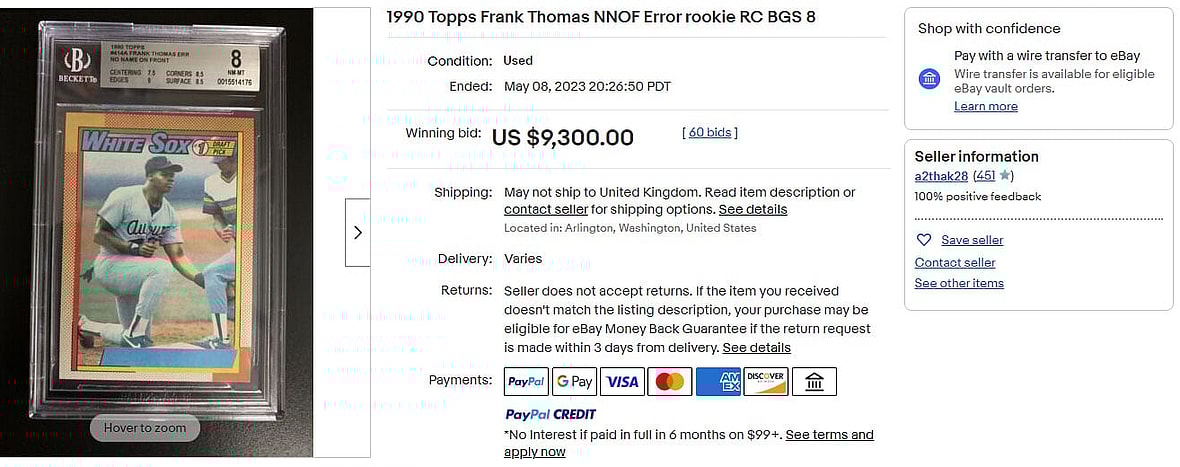Click Save seller link
1180x467 pixels.
click(x=971, y=240)
